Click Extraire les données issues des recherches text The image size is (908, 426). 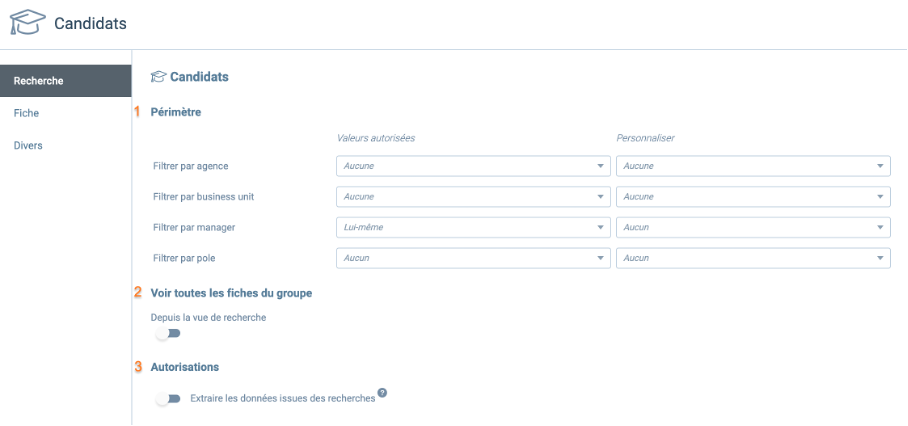click(x=283, y=399)
